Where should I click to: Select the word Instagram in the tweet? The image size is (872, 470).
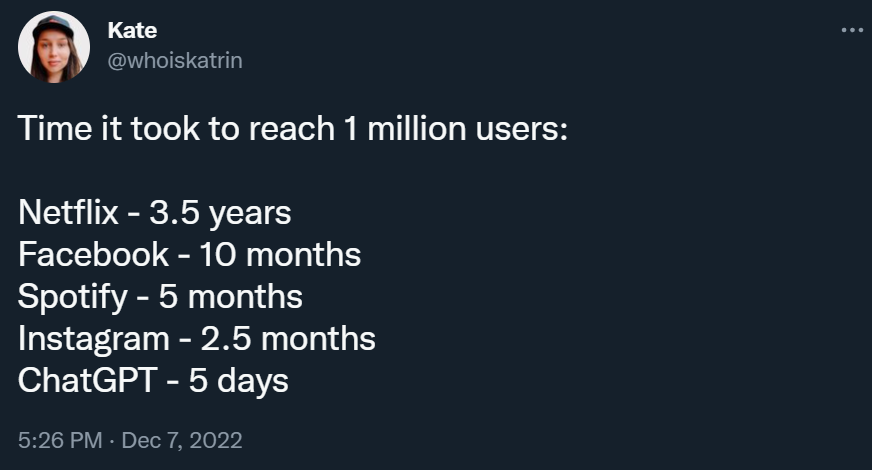point(93,339)
